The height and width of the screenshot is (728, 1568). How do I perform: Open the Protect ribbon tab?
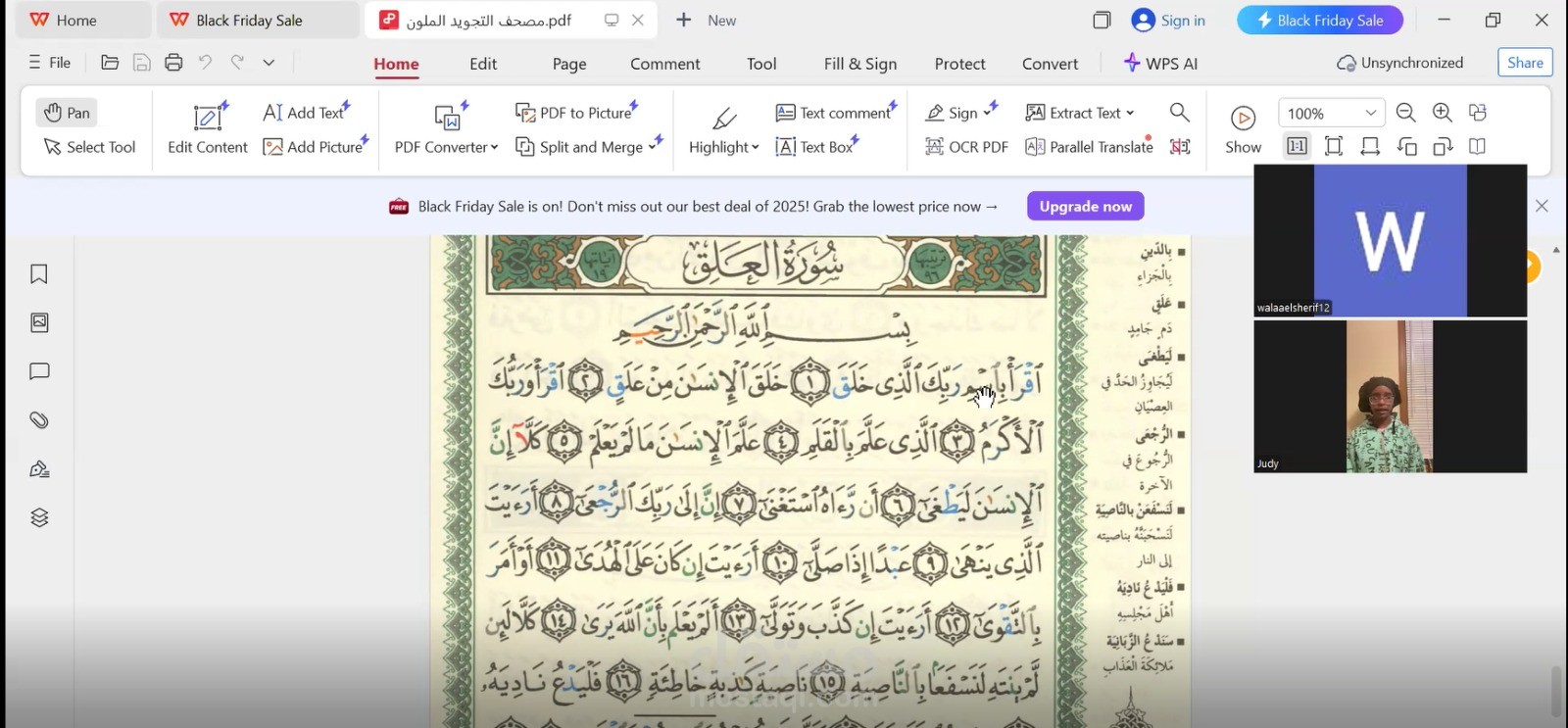[x=959, y=64]
